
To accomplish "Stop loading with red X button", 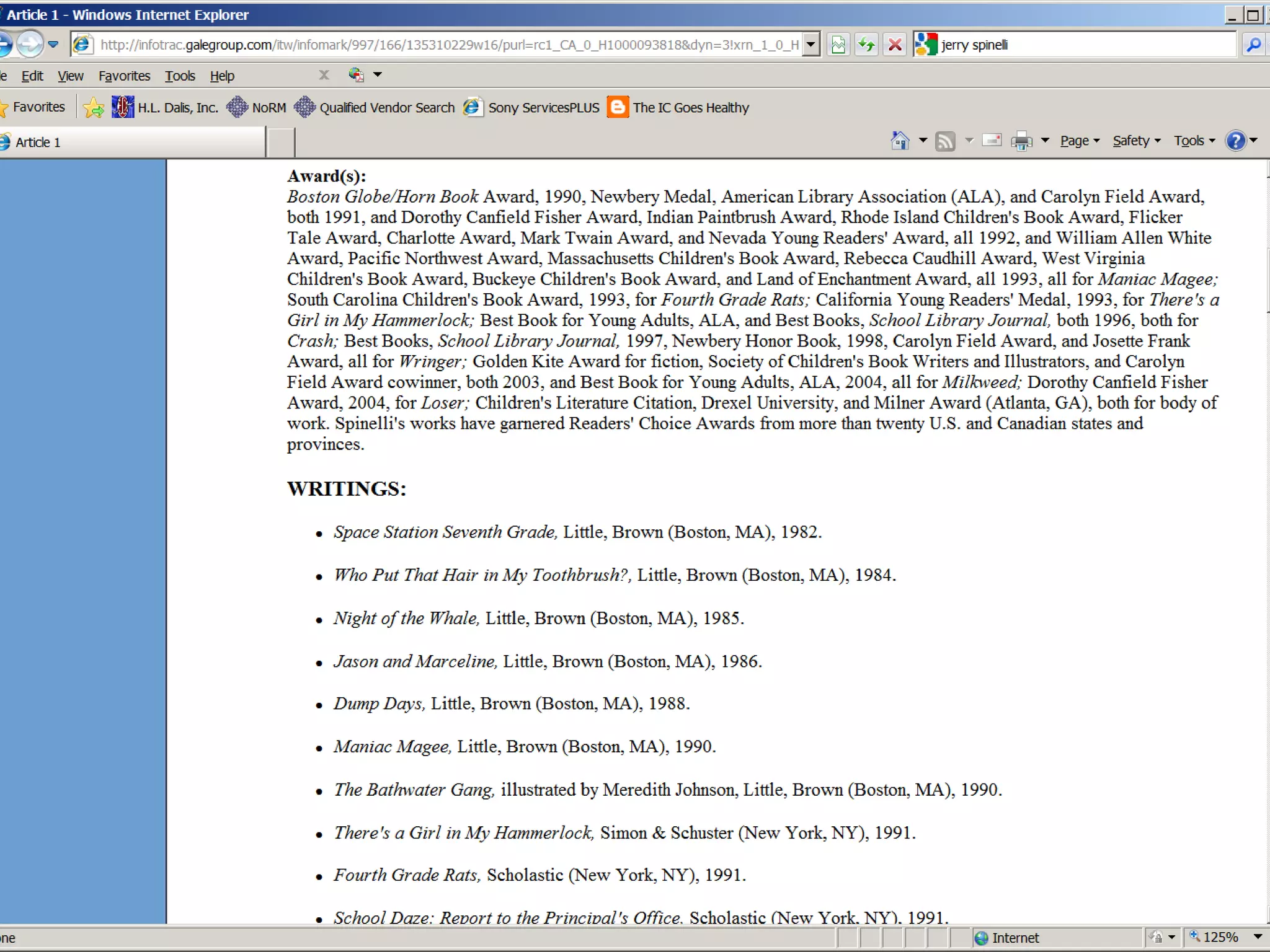I will click(895, 45).
